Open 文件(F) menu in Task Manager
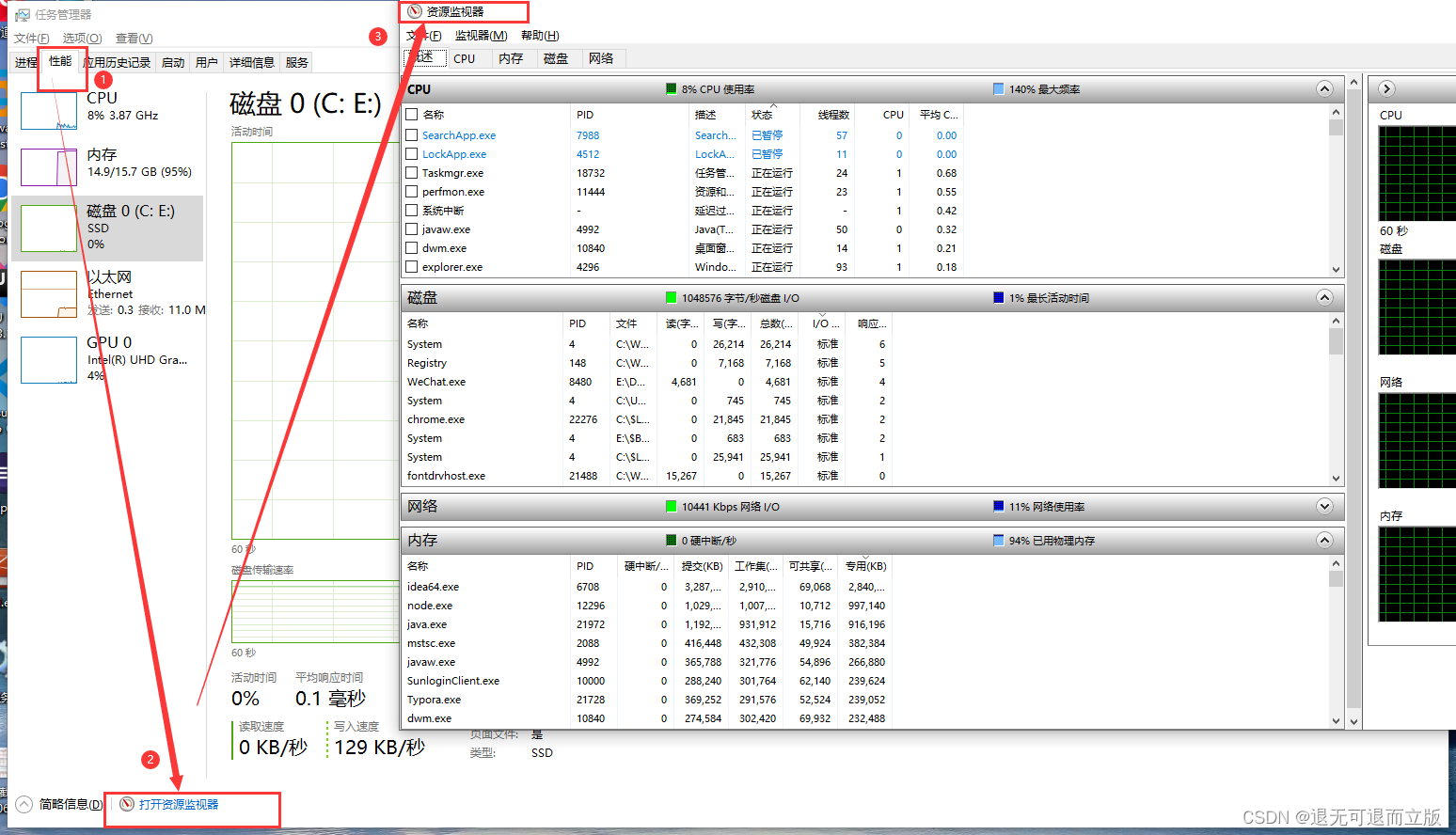This screenshot has width=1456, height=835. click(x=31, y=39)
